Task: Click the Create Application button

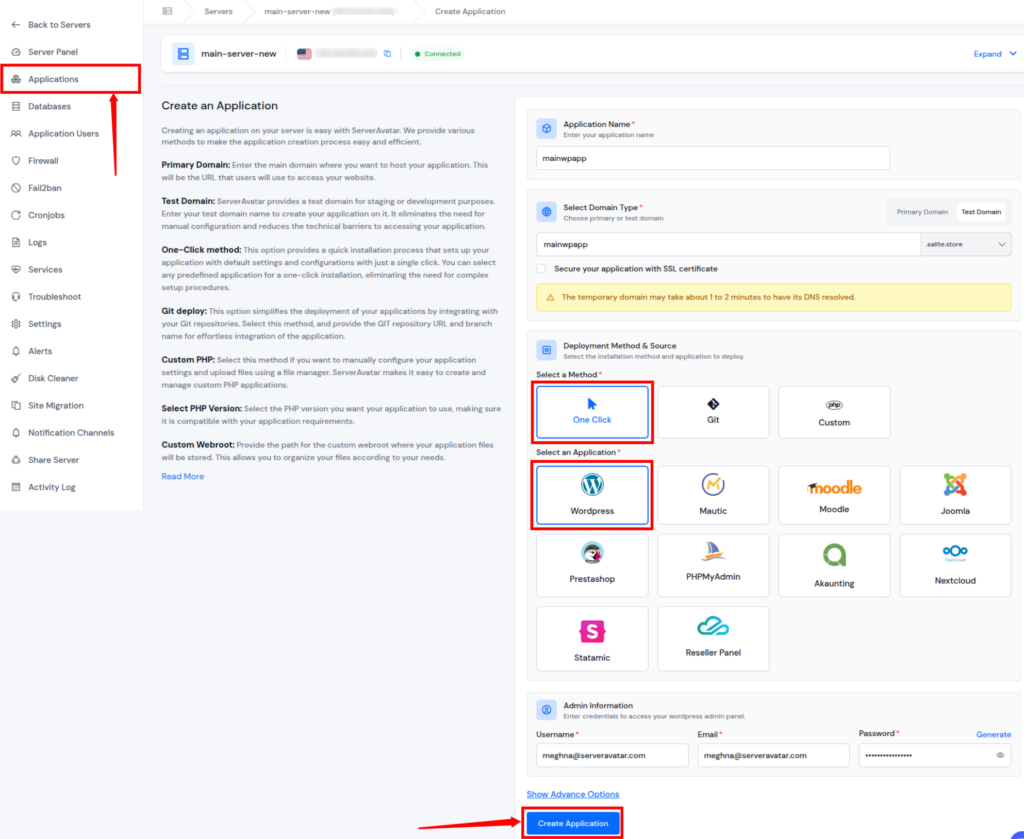Action: (573, 823)
